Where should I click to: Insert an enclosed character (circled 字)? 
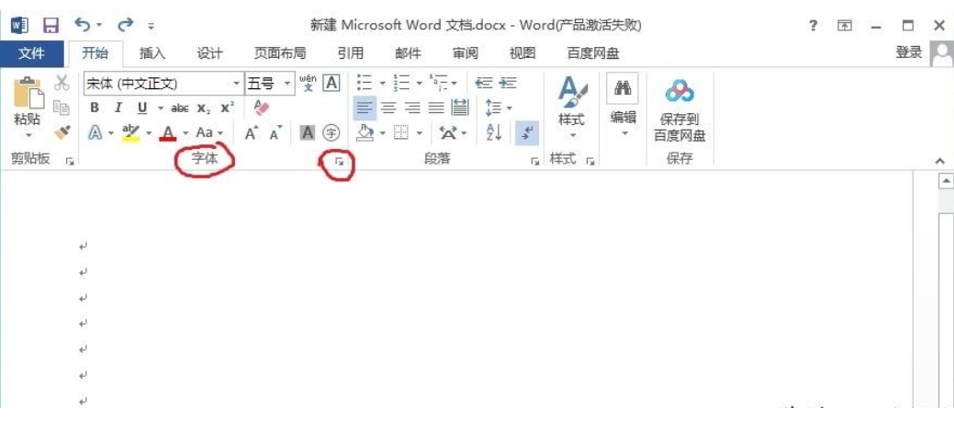click(x=331, y=132)
